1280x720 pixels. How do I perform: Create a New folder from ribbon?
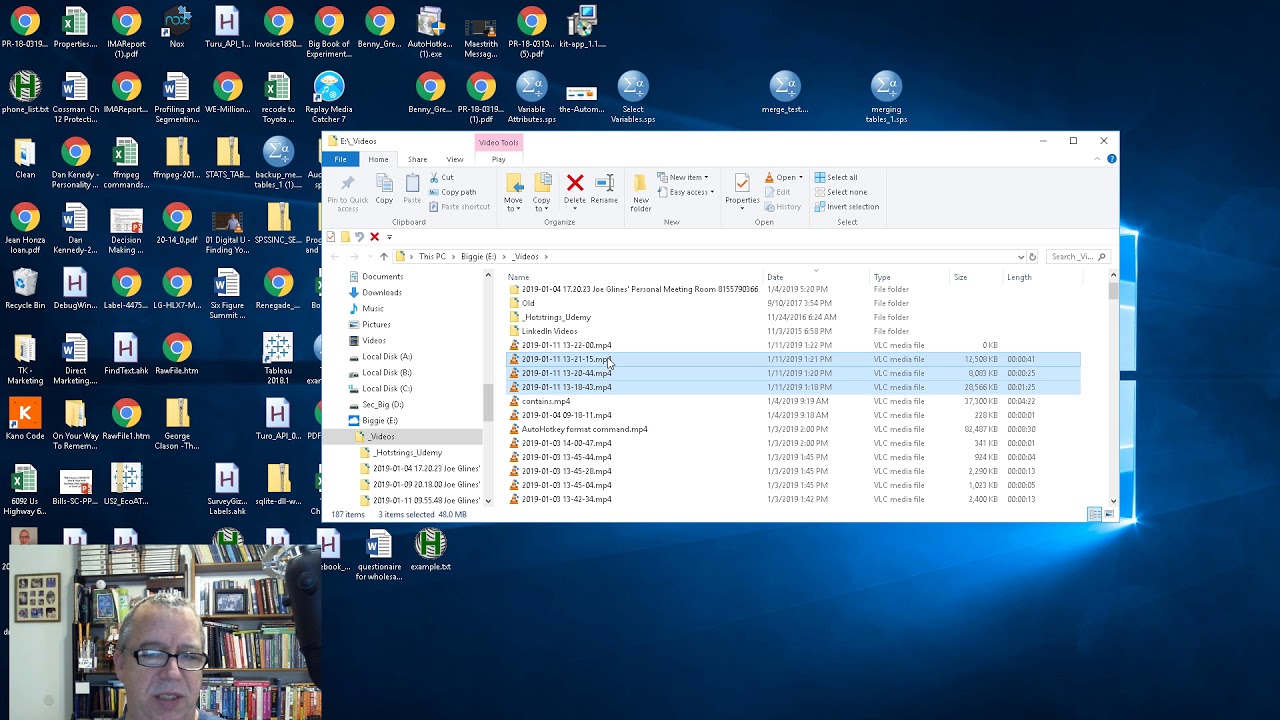point(641,192)
